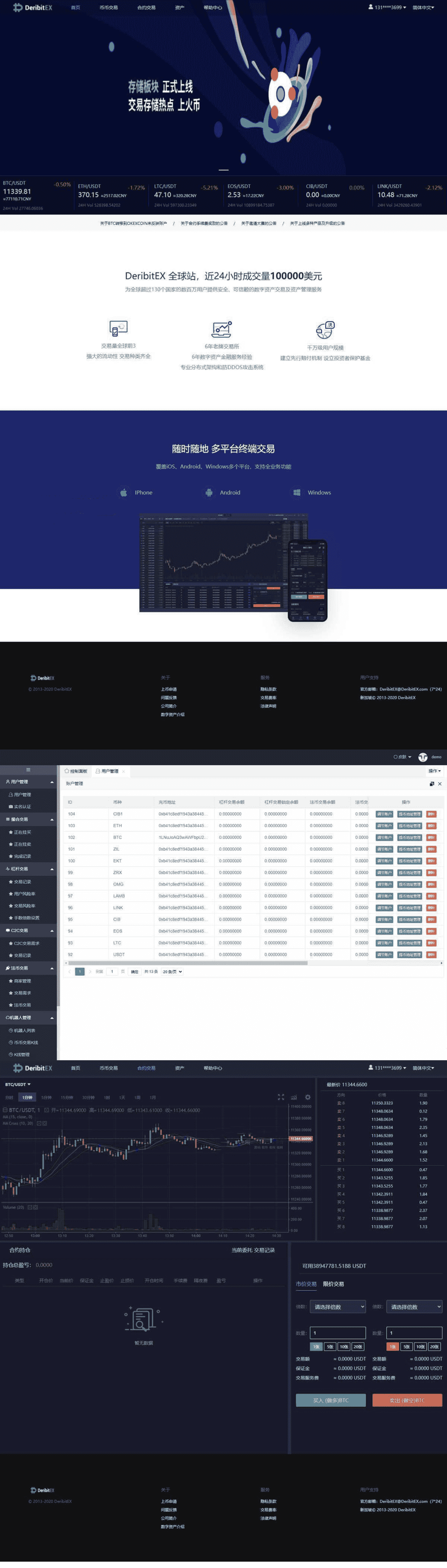This screenshot has width=447, height=1568.
Task: Open the 皮肤 skin dropdown in admin header
Action: (402, 756)
